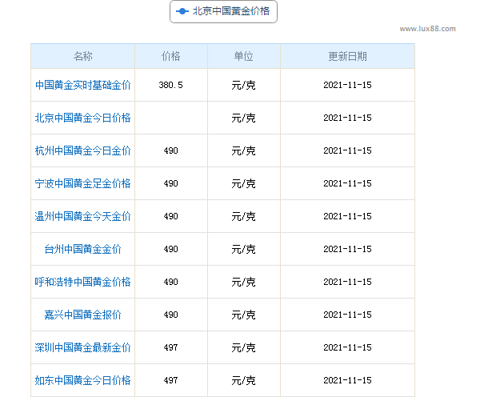This screenshot has height=397, width=480.
Task: Click the blue legend marker icon
Action: click(182, 11)
